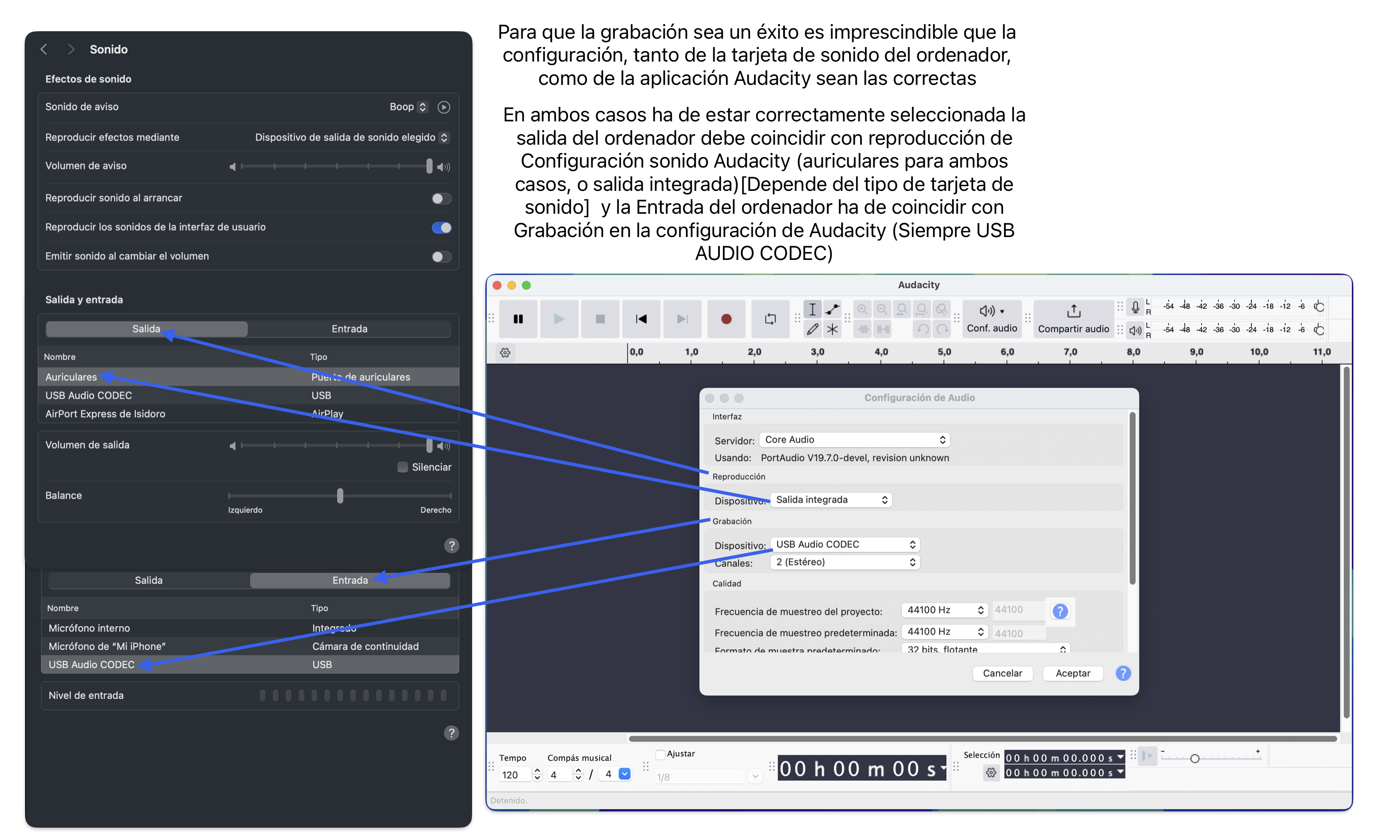
Task: Disable Reproducir los sonidos de la interfaz
Action: click(441, 227)
